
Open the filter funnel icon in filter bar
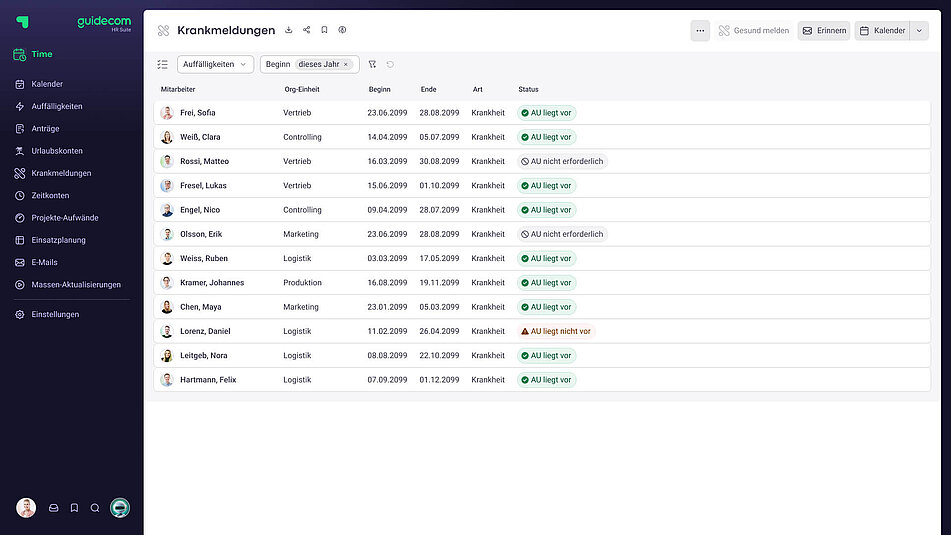pos(372,64)
